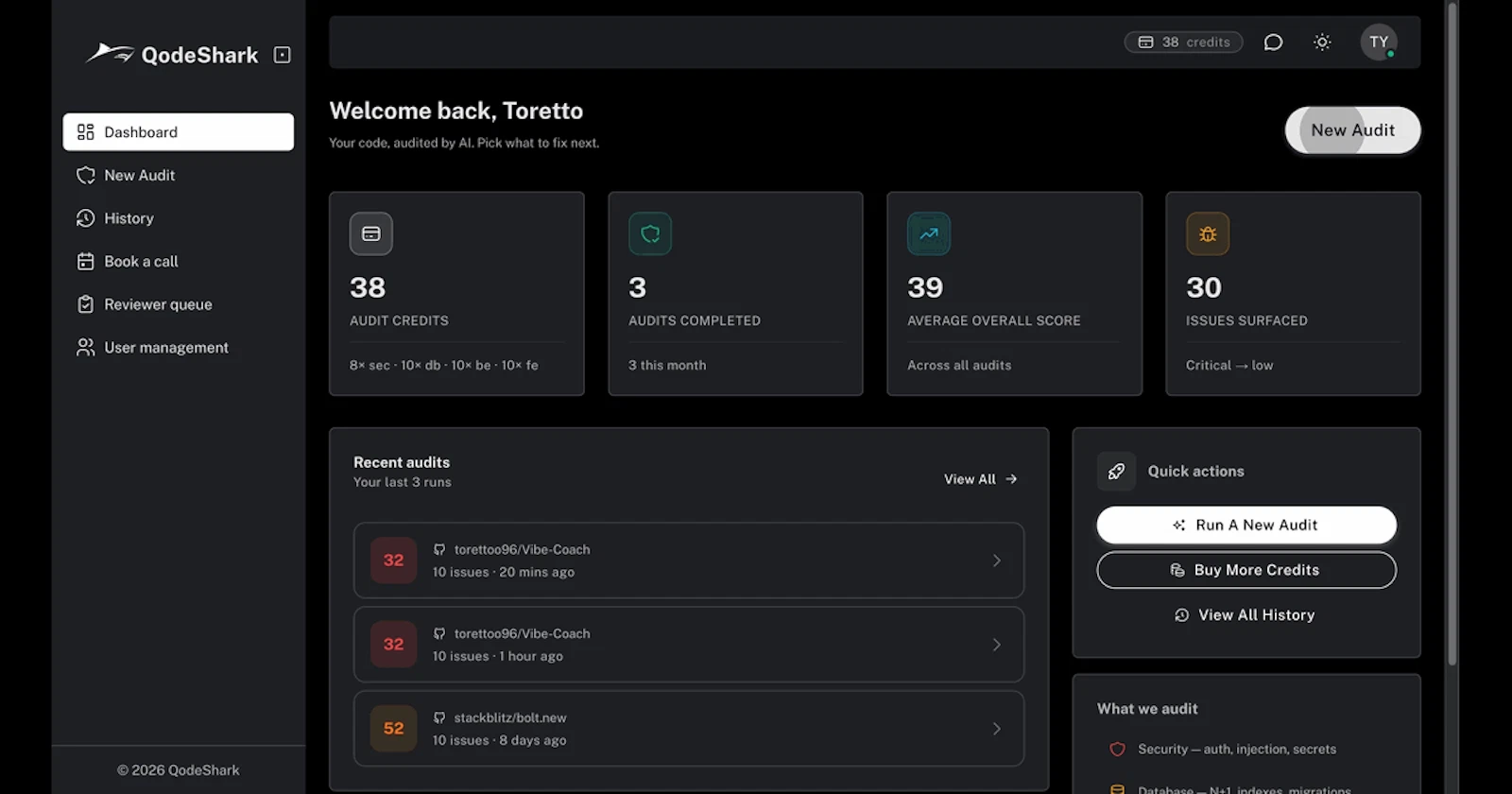Click the stackblitz/bolt.new repository name
The image size is (1512, 794).
coord(510,717)
